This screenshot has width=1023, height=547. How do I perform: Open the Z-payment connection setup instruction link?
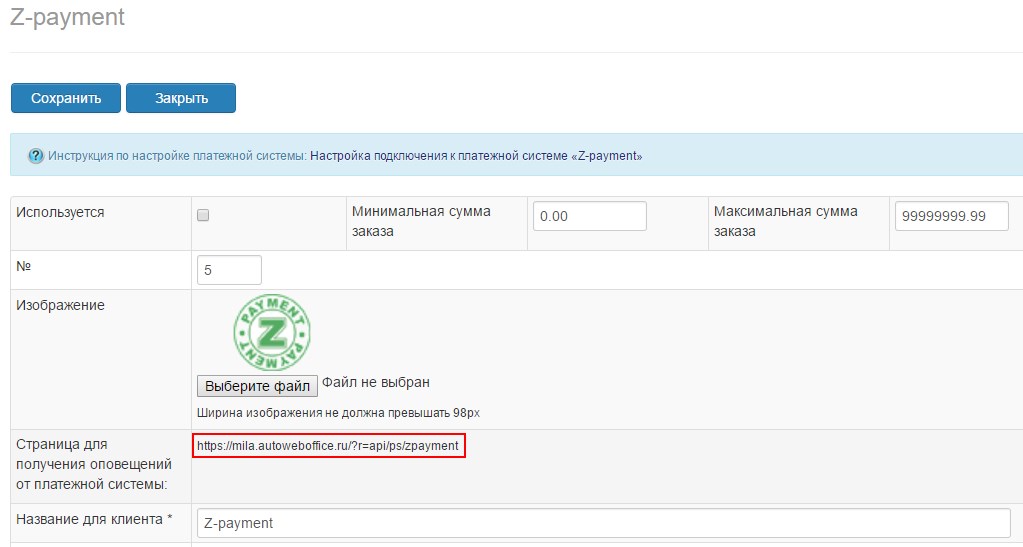tap(476, 156)
